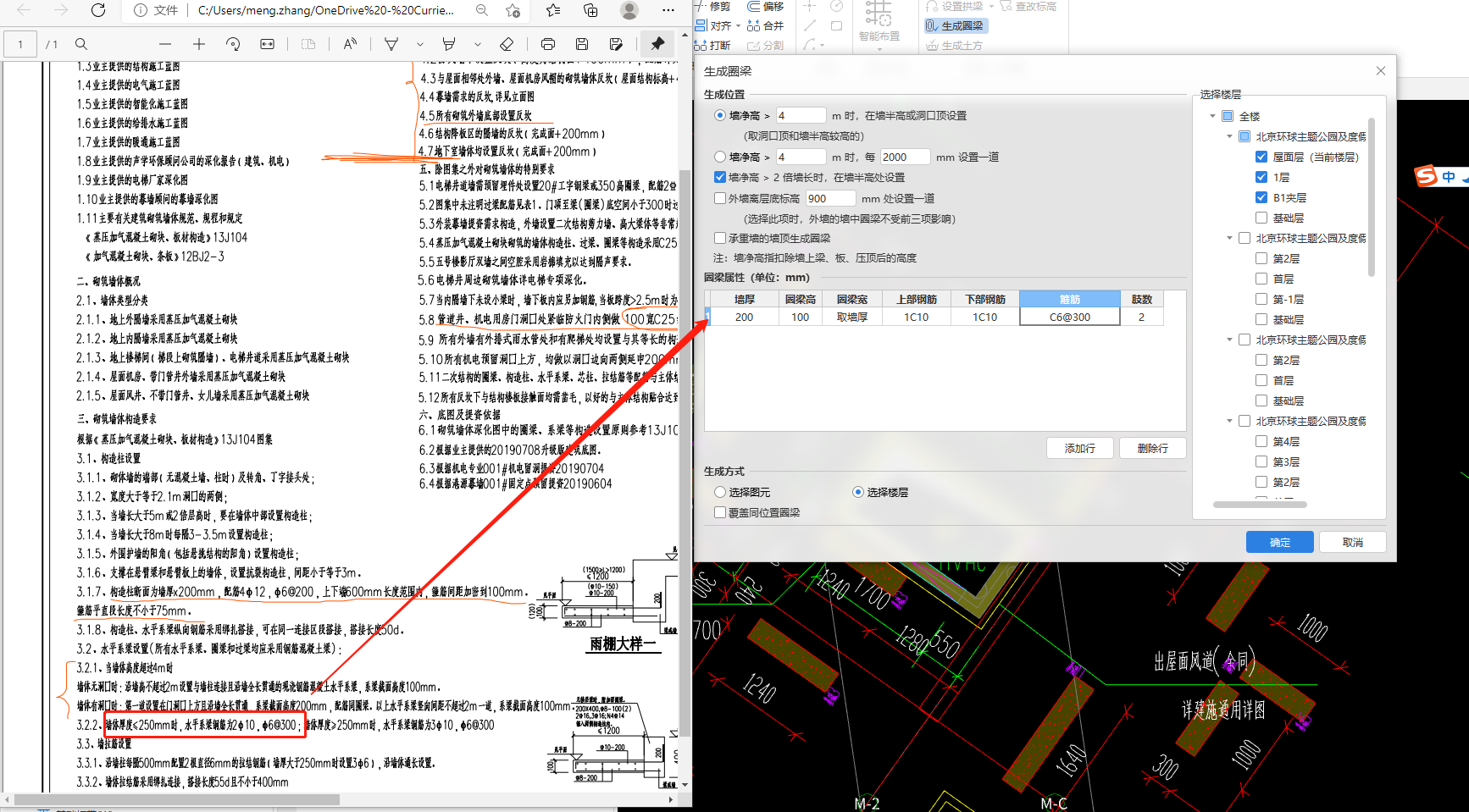Viewport: 1469px width, 812px height.
Task: Click the 添加行 button
Action: click(1080, 448)
